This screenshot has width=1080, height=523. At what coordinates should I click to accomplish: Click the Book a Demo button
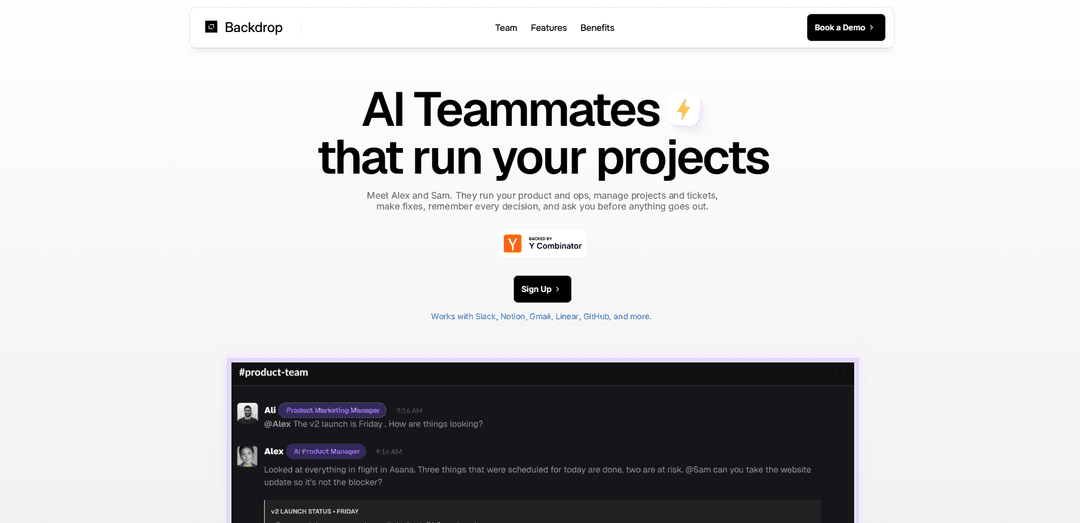point(846,28)
